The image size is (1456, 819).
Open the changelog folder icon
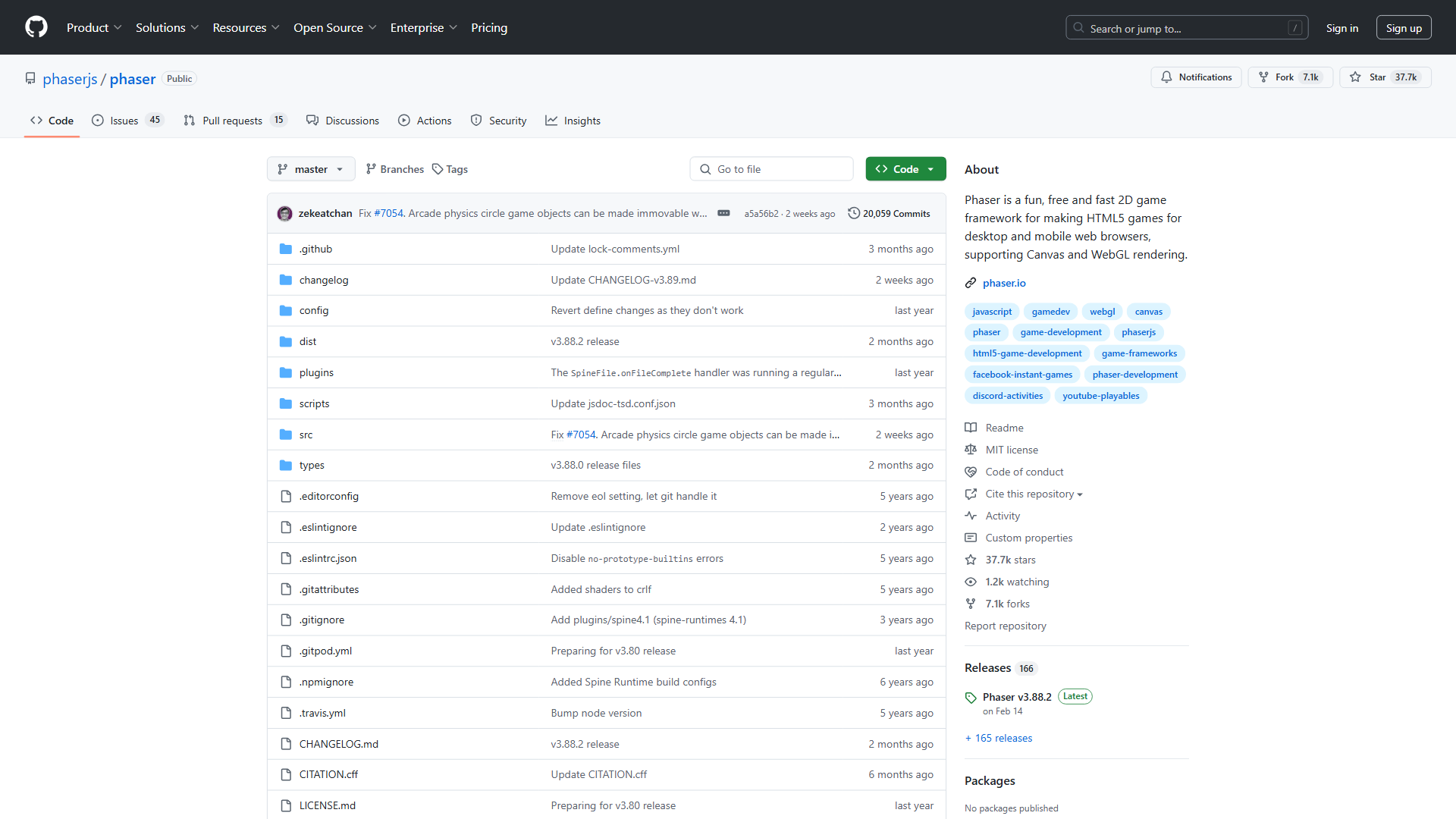tap(286, 281)
